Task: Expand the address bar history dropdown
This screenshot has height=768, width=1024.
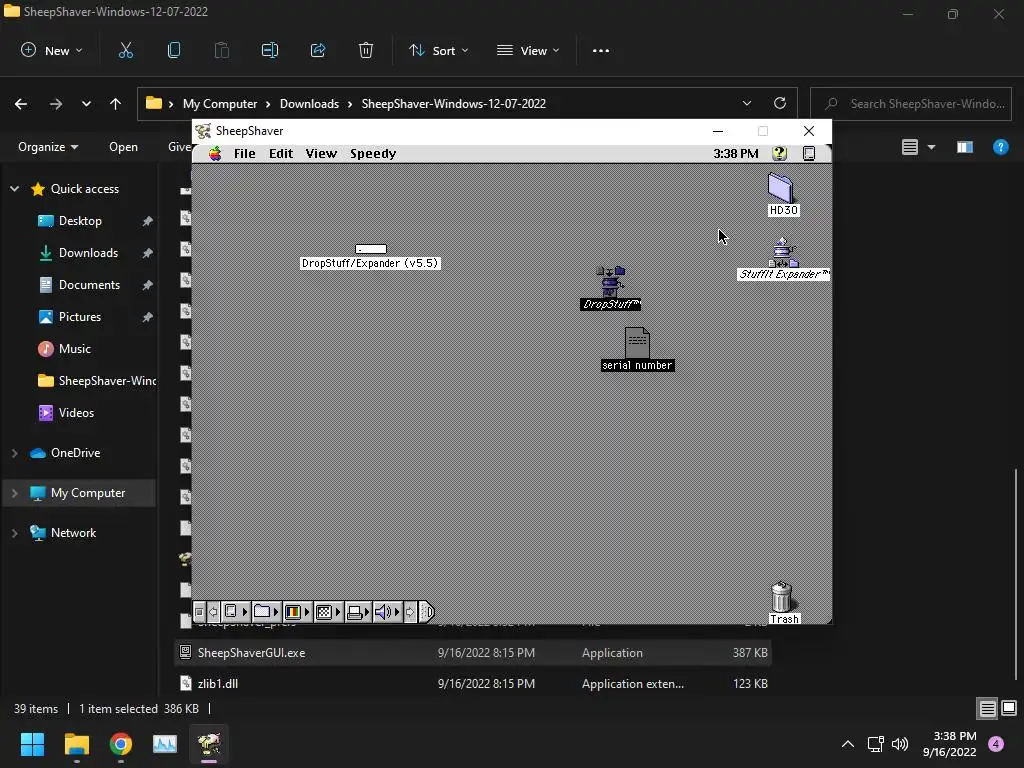Action: (x=746, y=103)
